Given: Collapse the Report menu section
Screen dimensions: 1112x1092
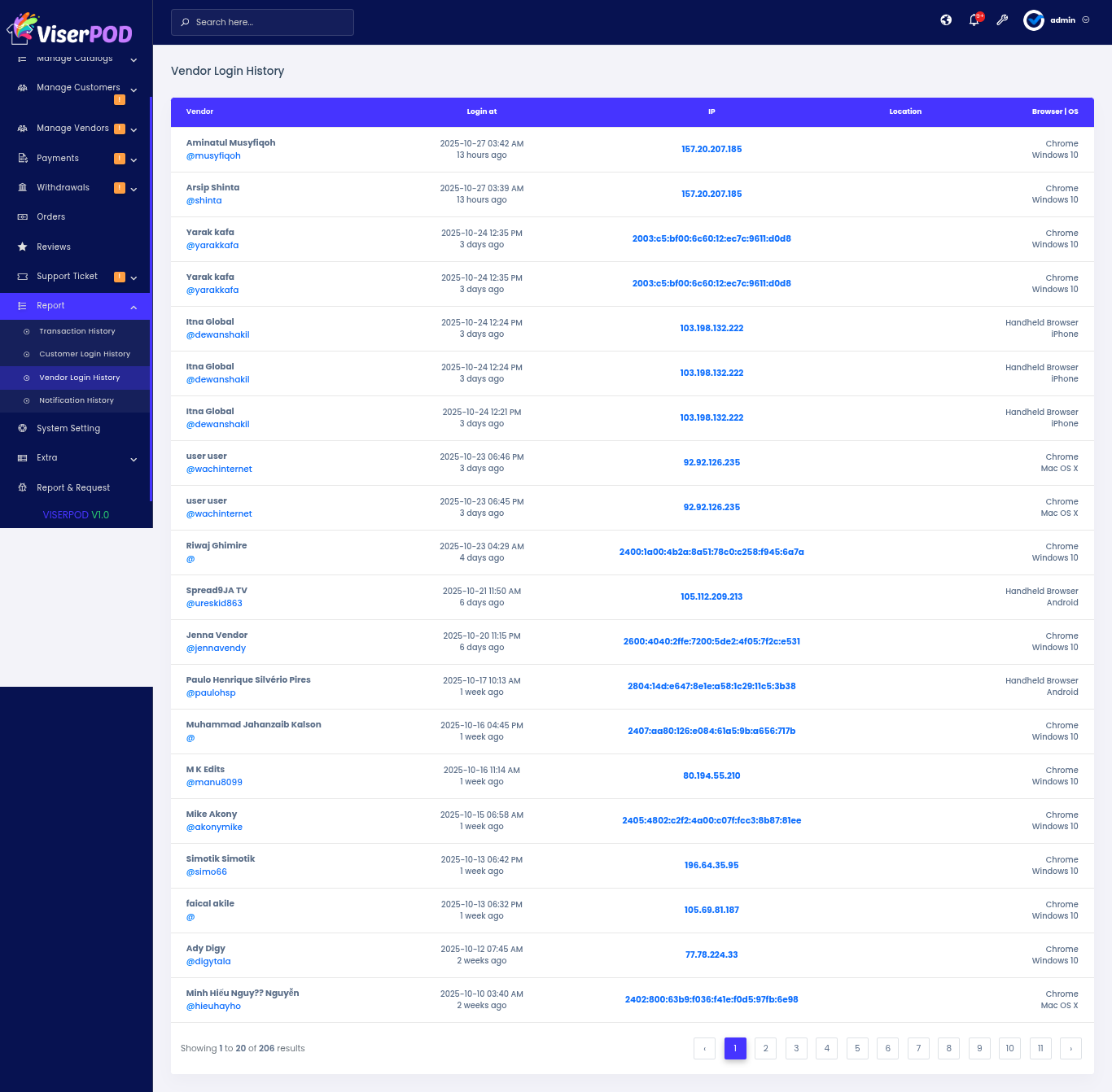Looking at the screenshot, I should click(134, 307).
